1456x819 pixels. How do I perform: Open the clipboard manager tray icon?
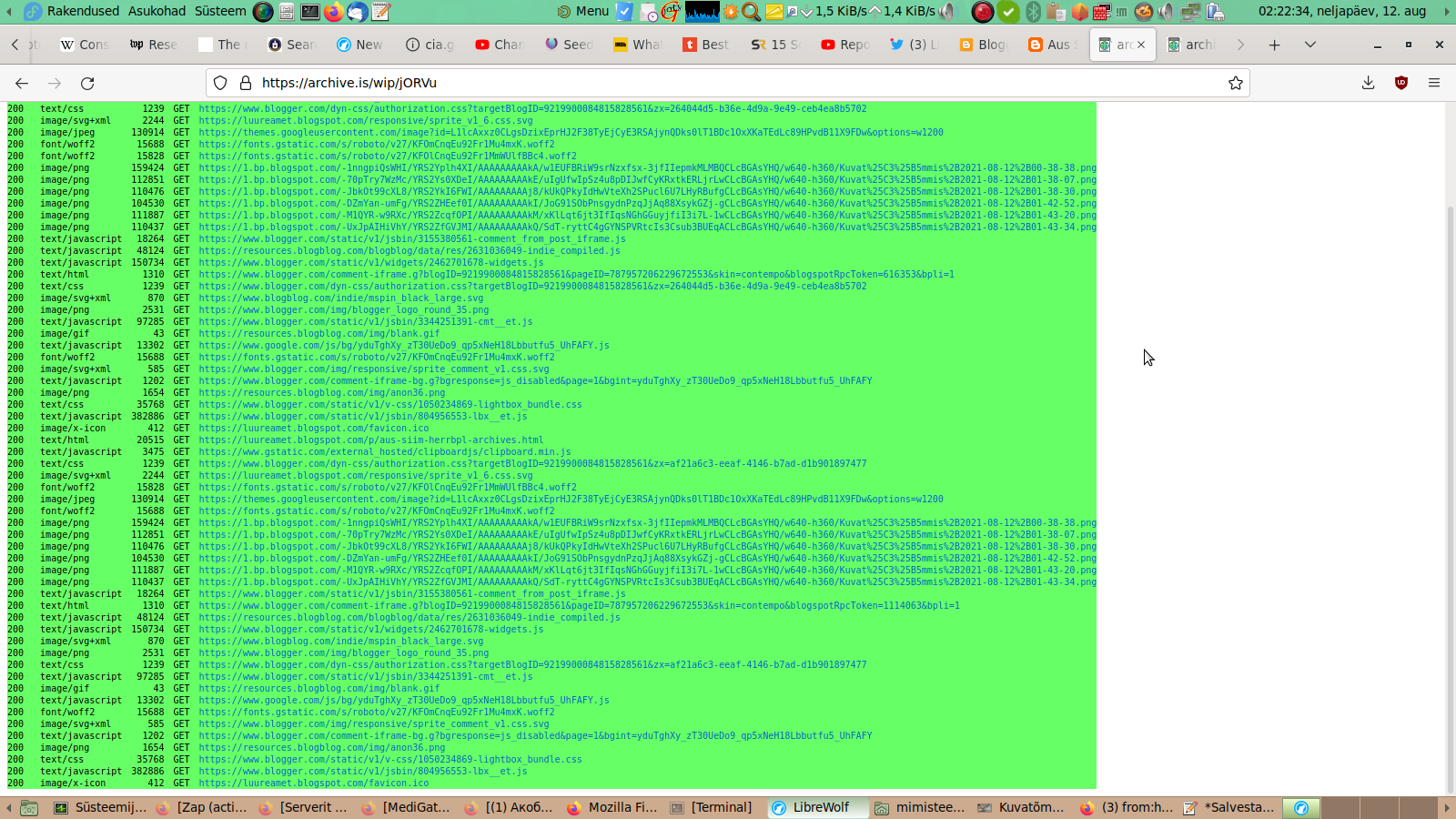[1056, 12]
